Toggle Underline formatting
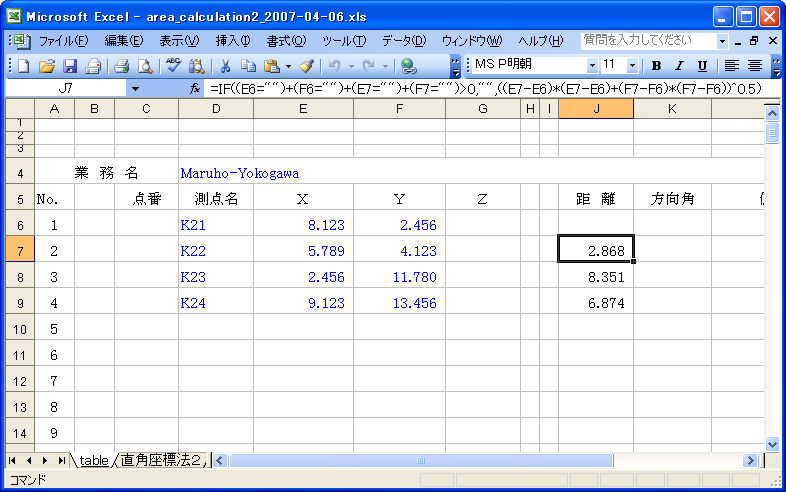Viewport: 786px width, 492px height. tap(702, 66)
